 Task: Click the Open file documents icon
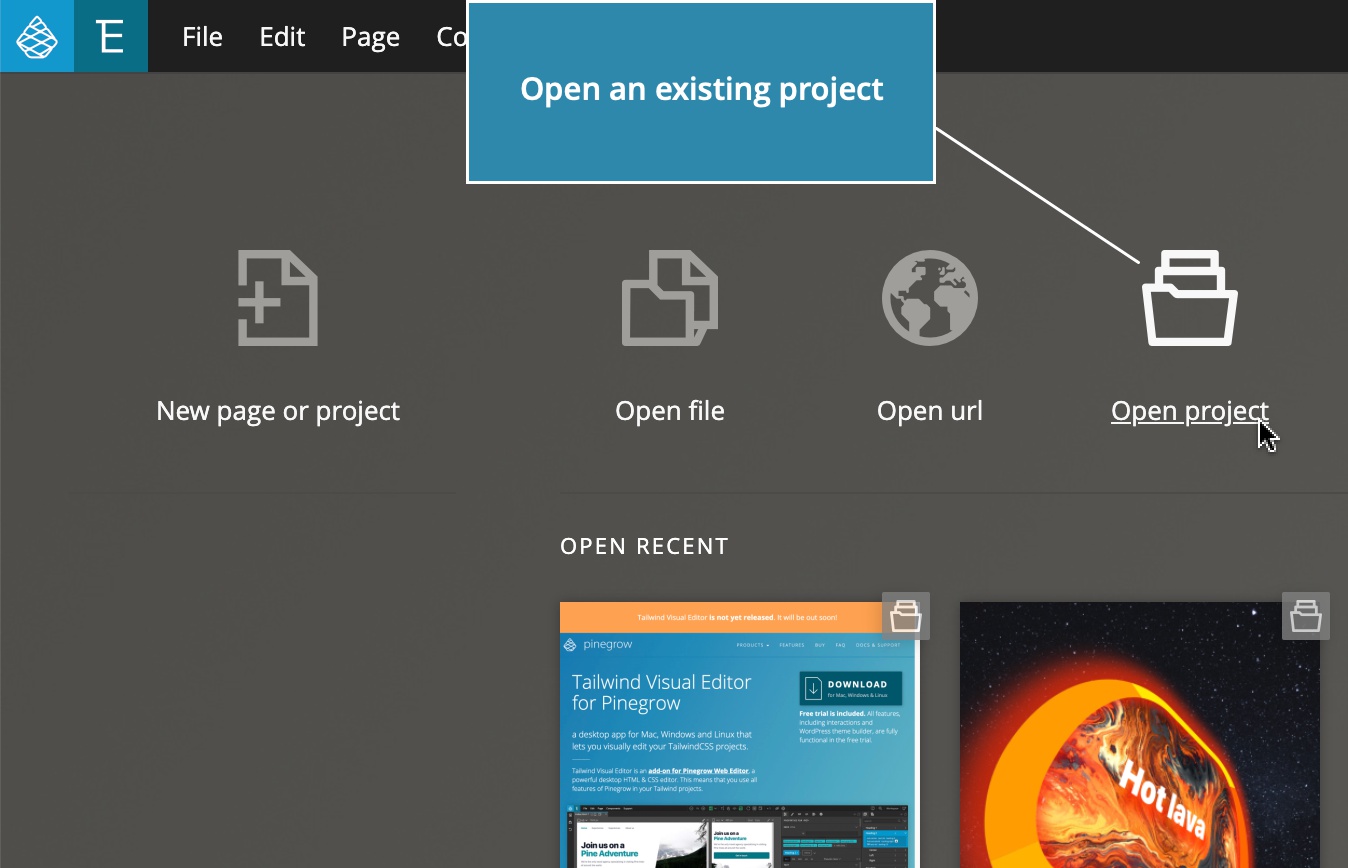pyautogui.click(x=670, y=298)
